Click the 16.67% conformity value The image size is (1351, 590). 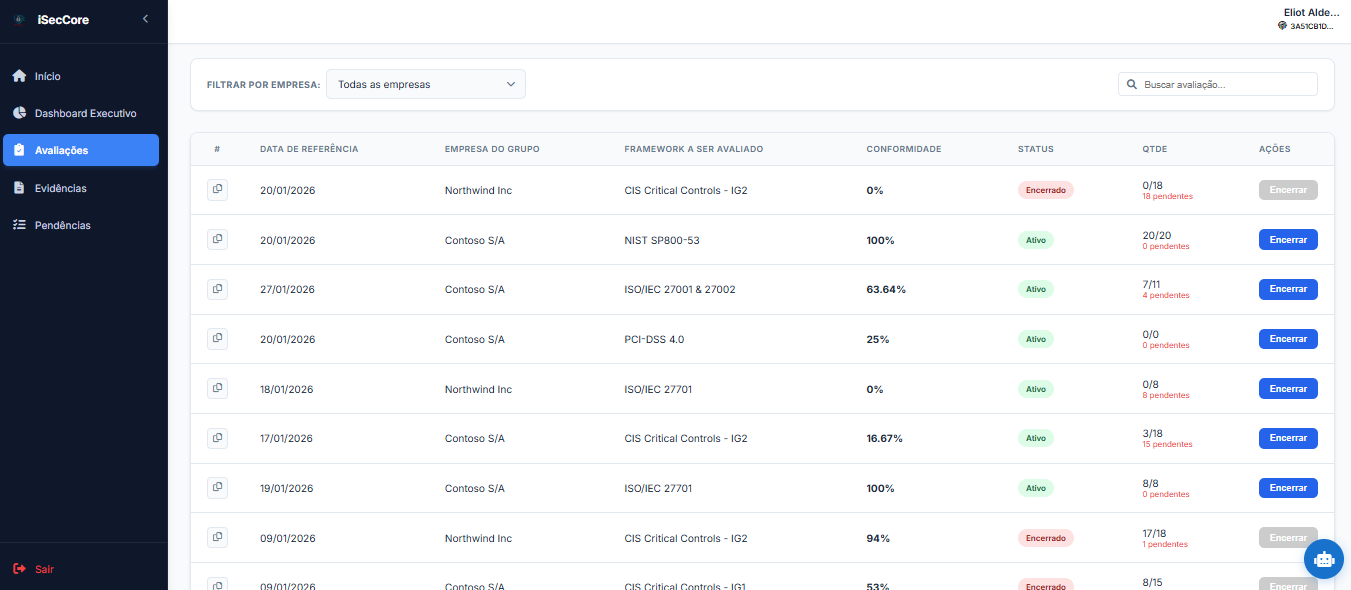coord(885,438)
